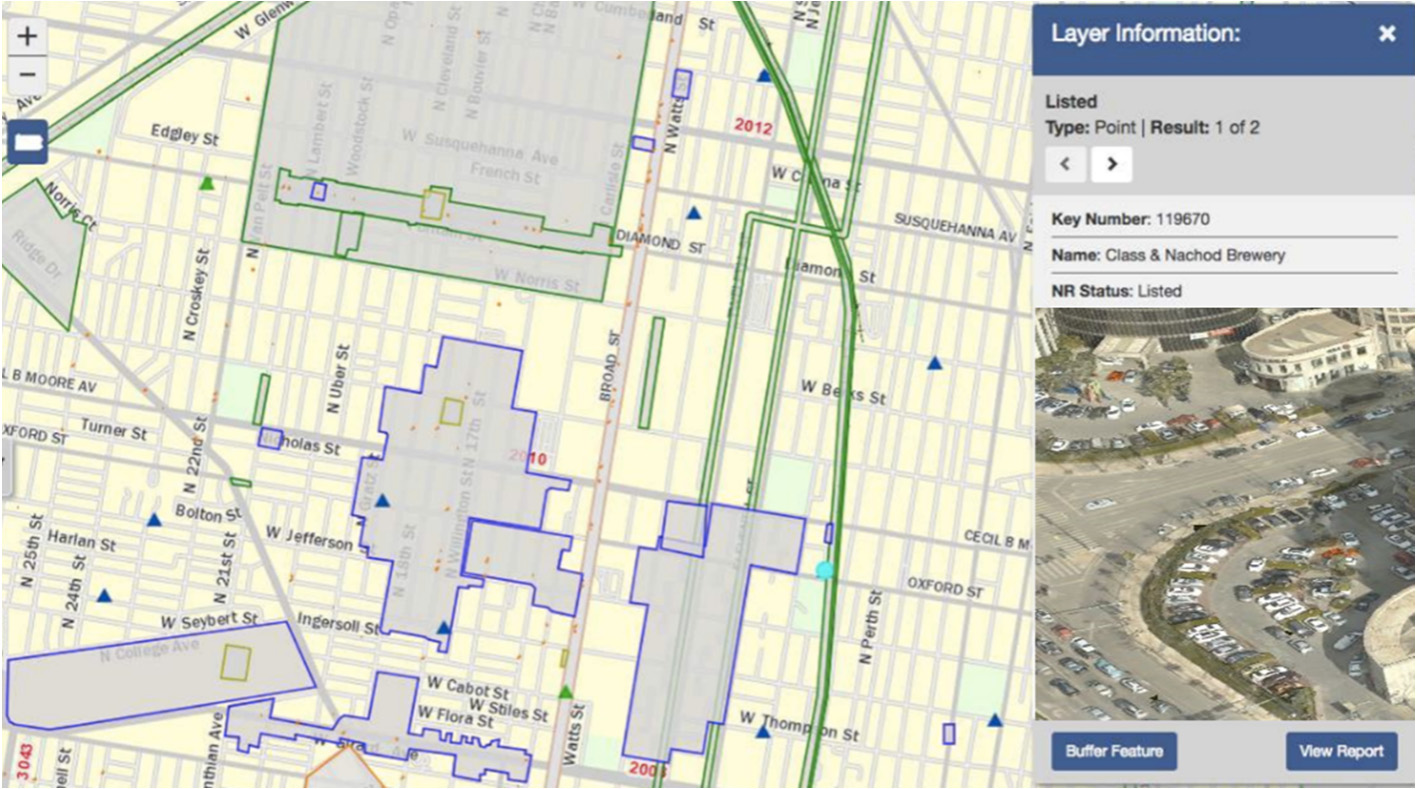
Task: Select the olive square on N College Ave
Action: 236,661
